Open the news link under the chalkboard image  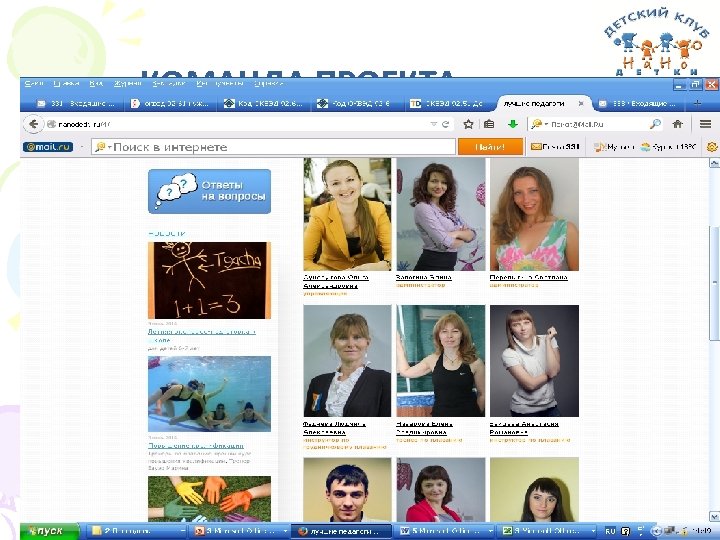(x=201, y=336)
